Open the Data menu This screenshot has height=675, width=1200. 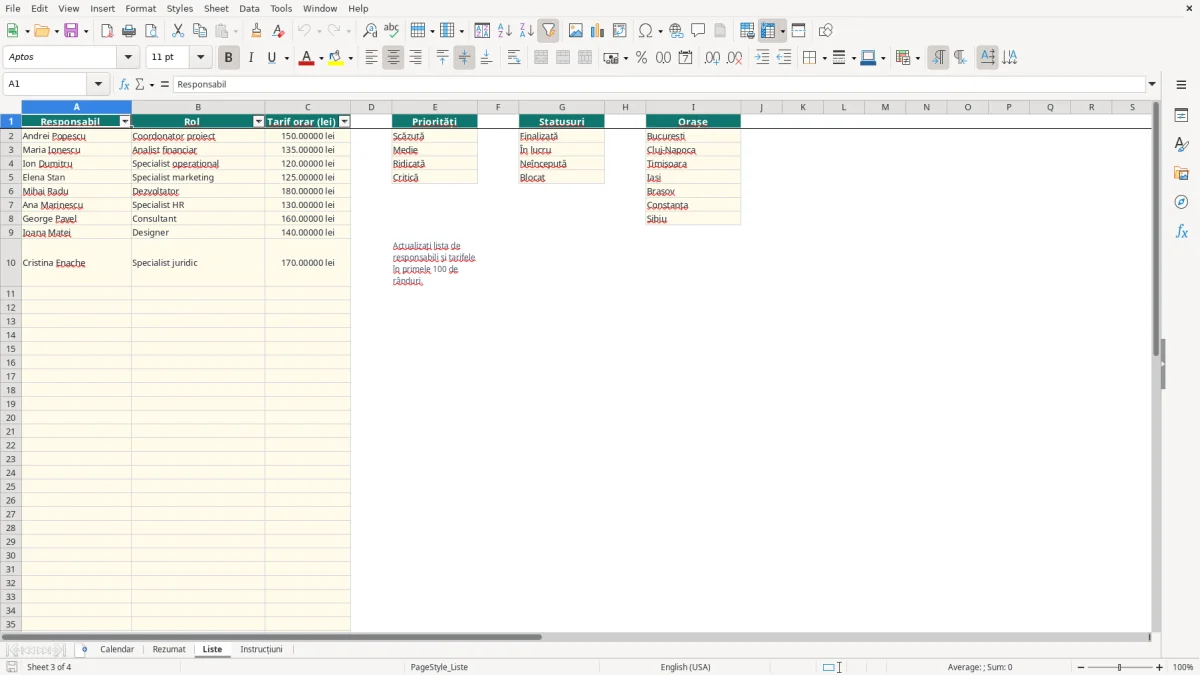(249, 8)
